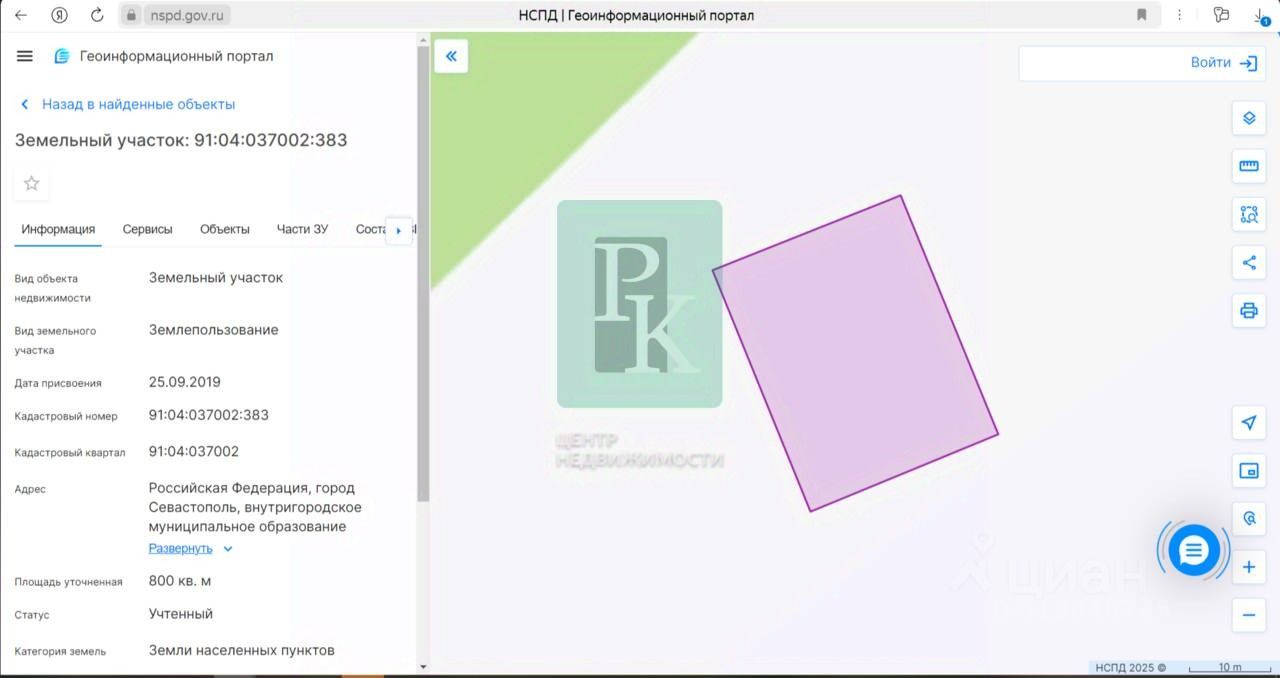Share the map via share icon
This screenshot has height=678, width=1280.
[x=1248, y=263]
